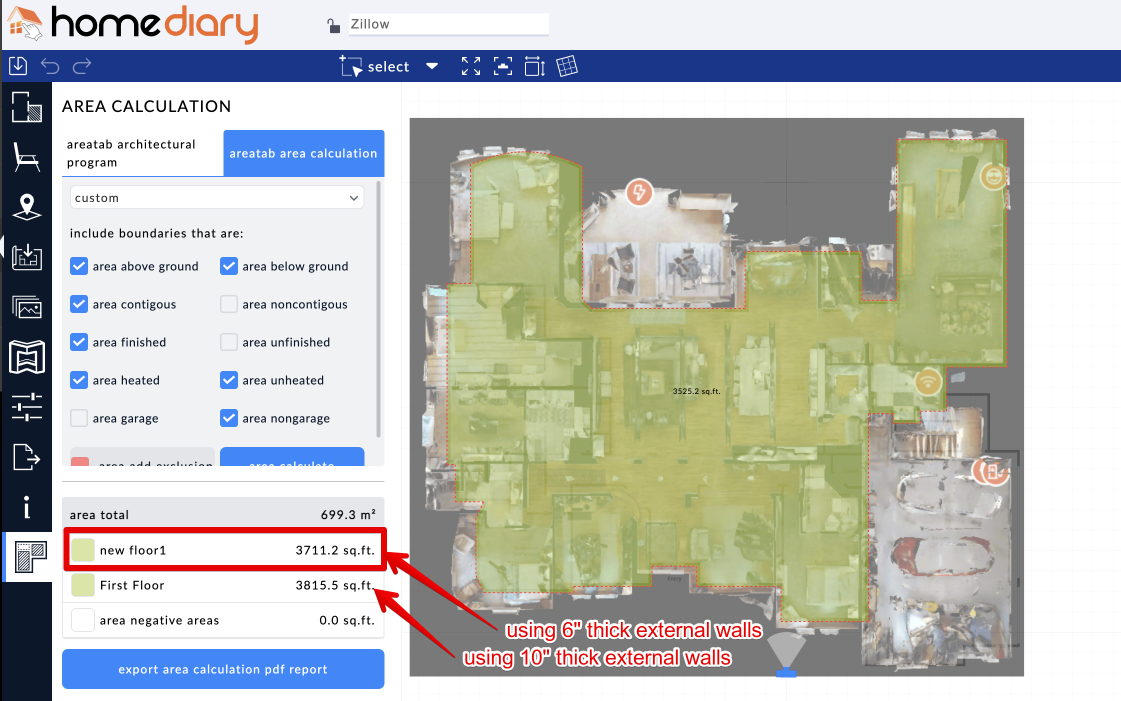The height and width of the screenshot is (701, 1121).
Task: Activate the select tool
Action: (374, 66)
